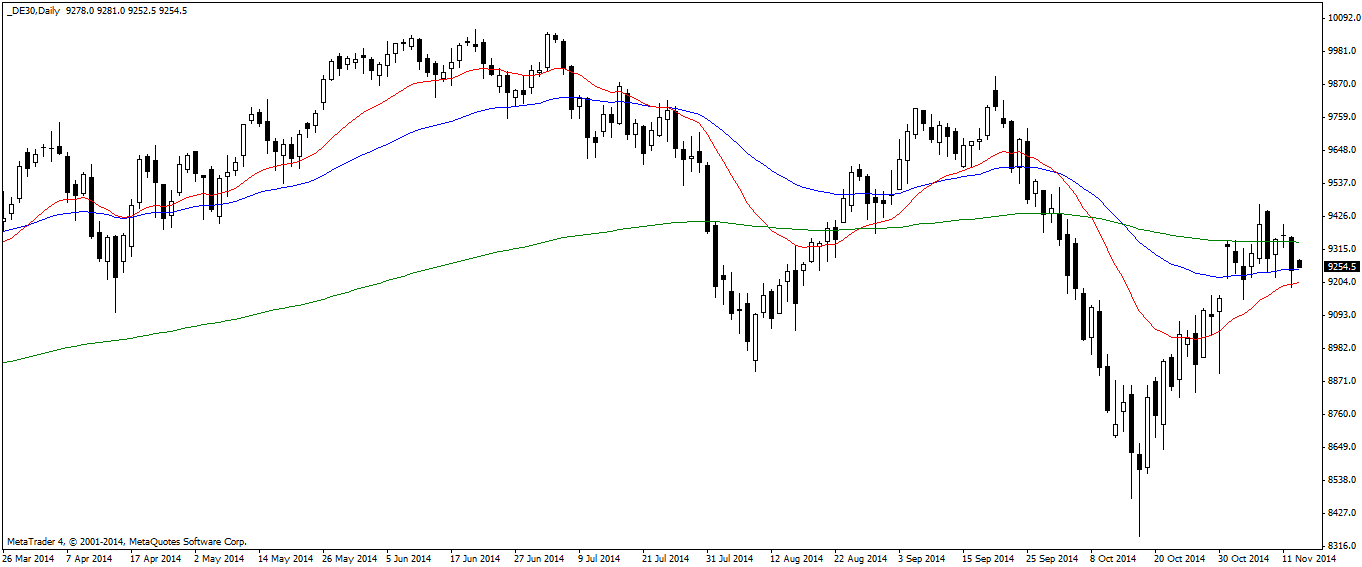The image size is (1362, 567).
Task: Click the 31 Jul 2014 date label
Action: pyautogui.click(x=730, y=558)
